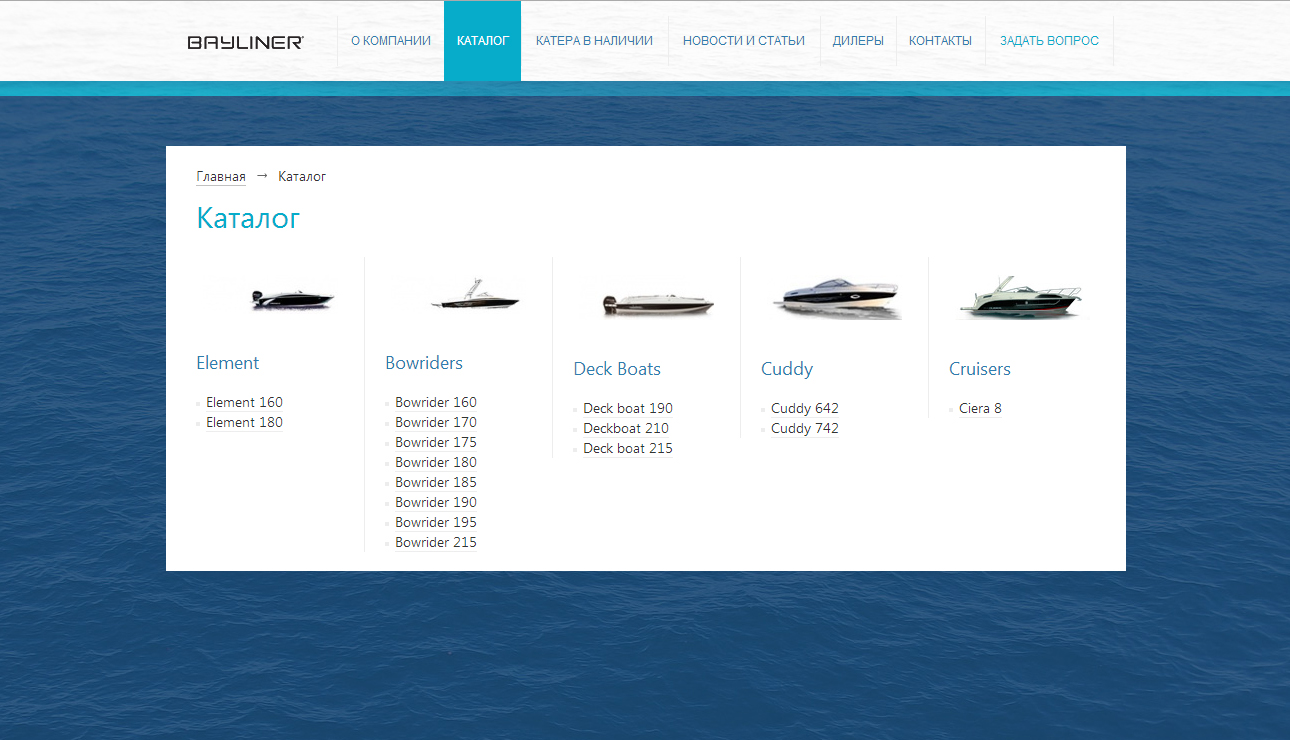Open Bowrider 215 model page
The width and height of the screenshot is (1290, 740).
point(436,543)
